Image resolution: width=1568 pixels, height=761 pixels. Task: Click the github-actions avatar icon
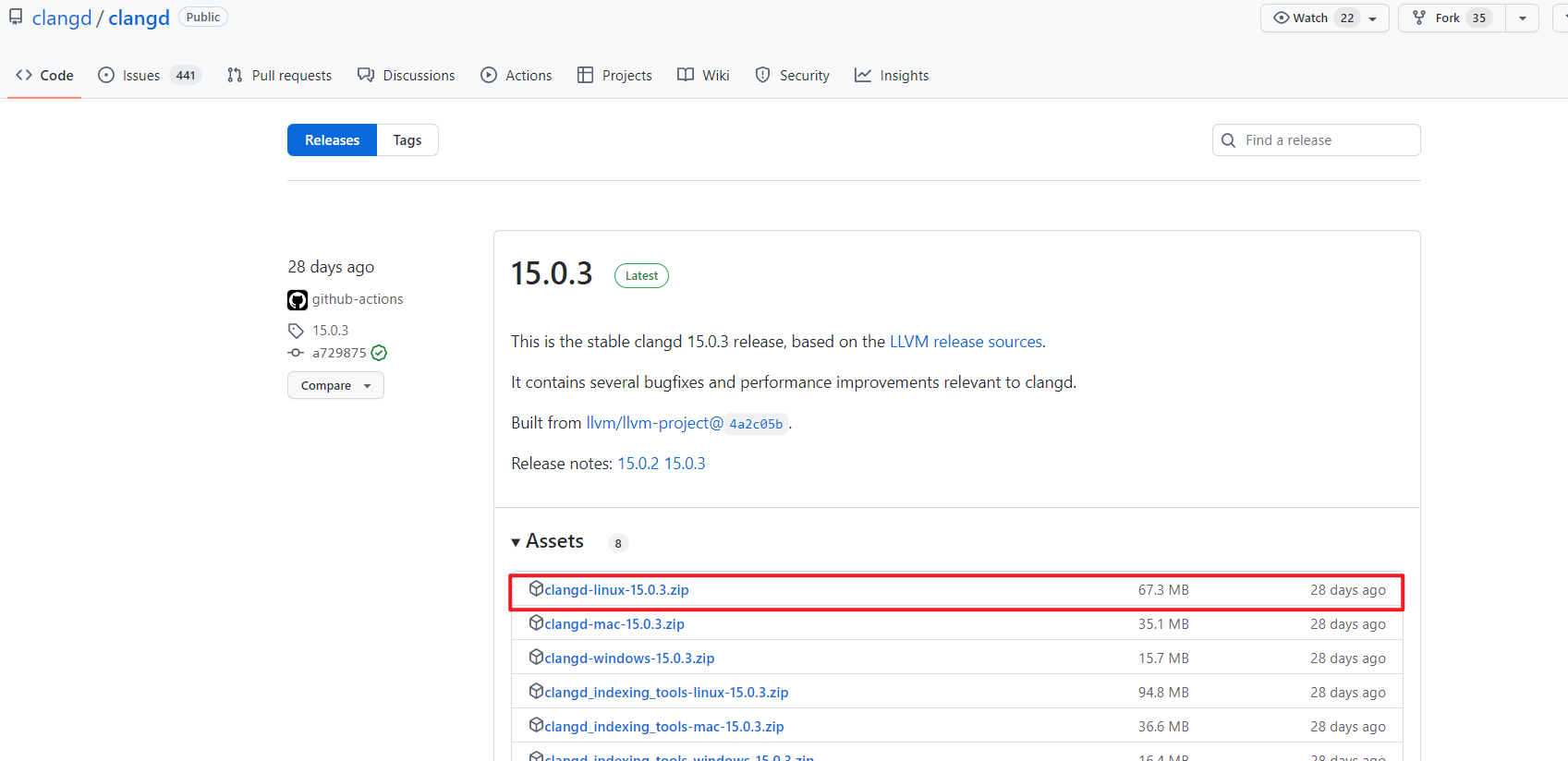pos(298,300)
